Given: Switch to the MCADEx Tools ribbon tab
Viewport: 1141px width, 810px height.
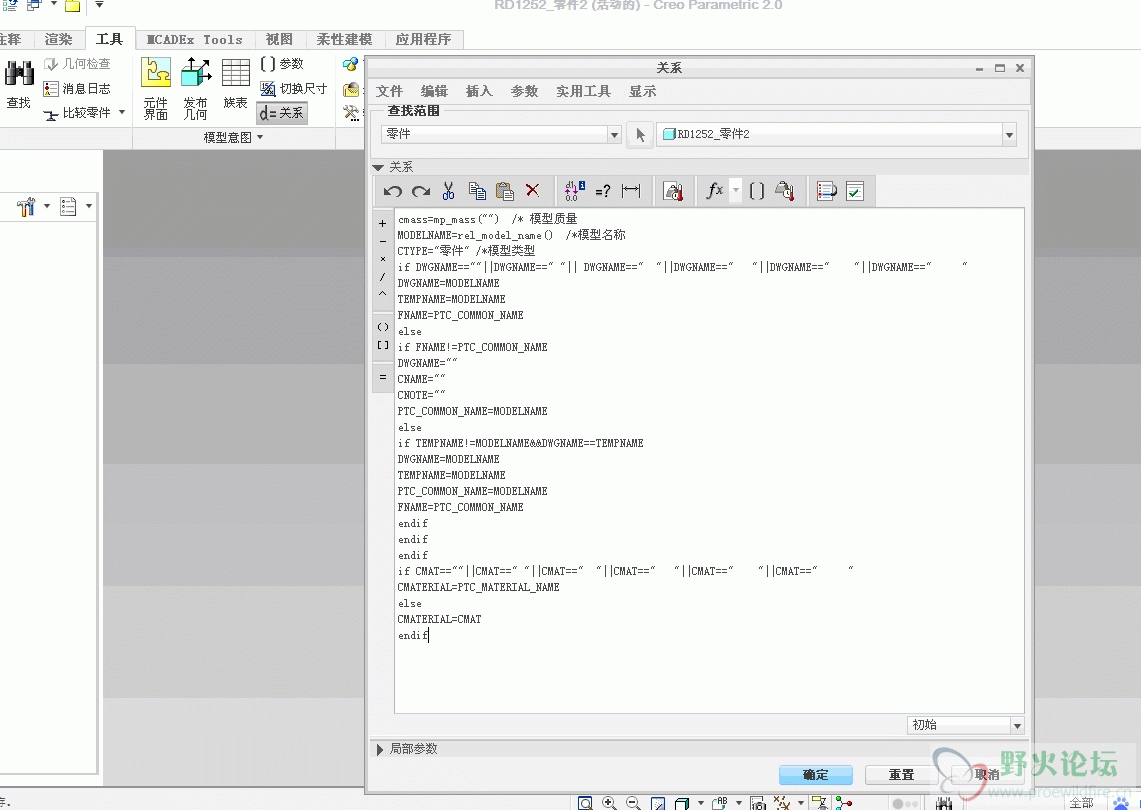Looking at the screenshot, I should (x=194, y=39).
